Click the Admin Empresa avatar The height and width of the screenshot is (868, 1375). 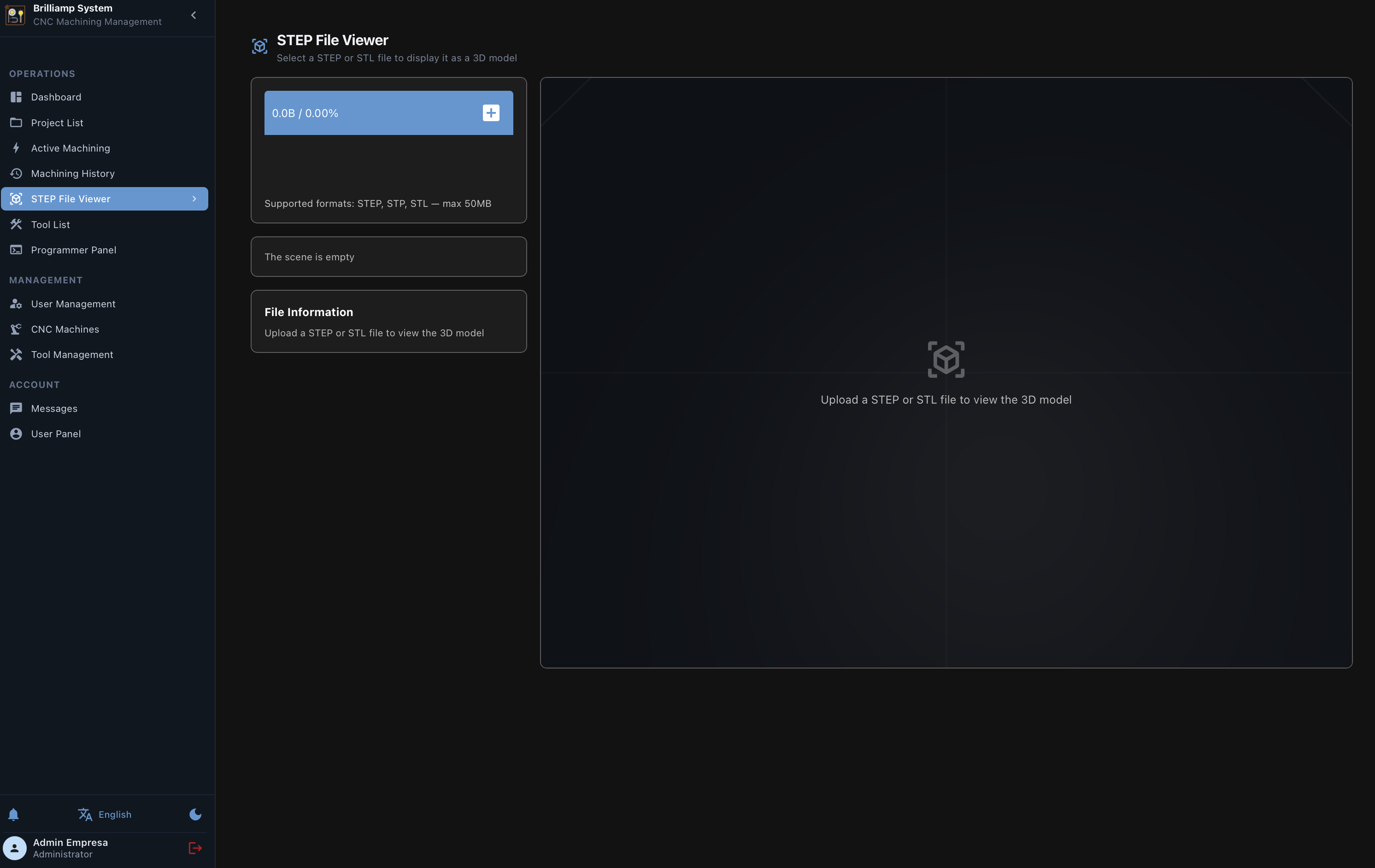[x=15, y=848]
